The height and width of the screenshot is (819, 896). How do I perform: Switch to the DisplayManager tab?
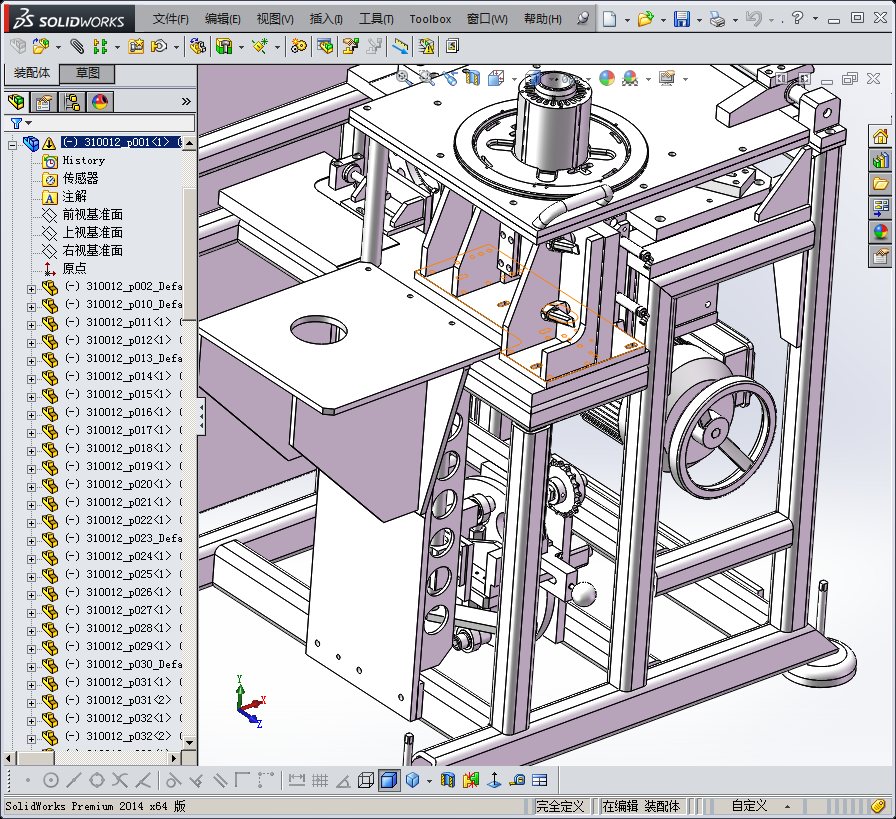tap(100, 102)
